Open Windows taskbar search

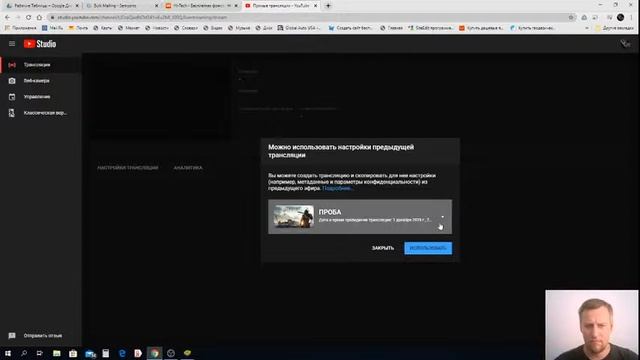coord(24,353)
